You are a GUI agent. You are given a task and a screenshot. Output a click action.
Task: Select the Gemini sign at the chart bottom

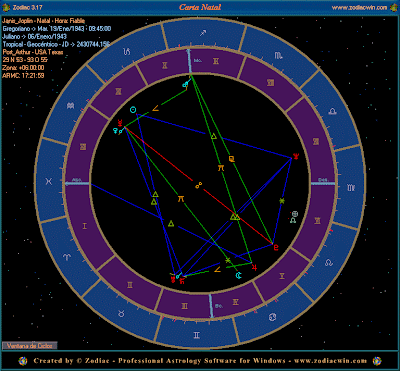[x=197, y=334]
